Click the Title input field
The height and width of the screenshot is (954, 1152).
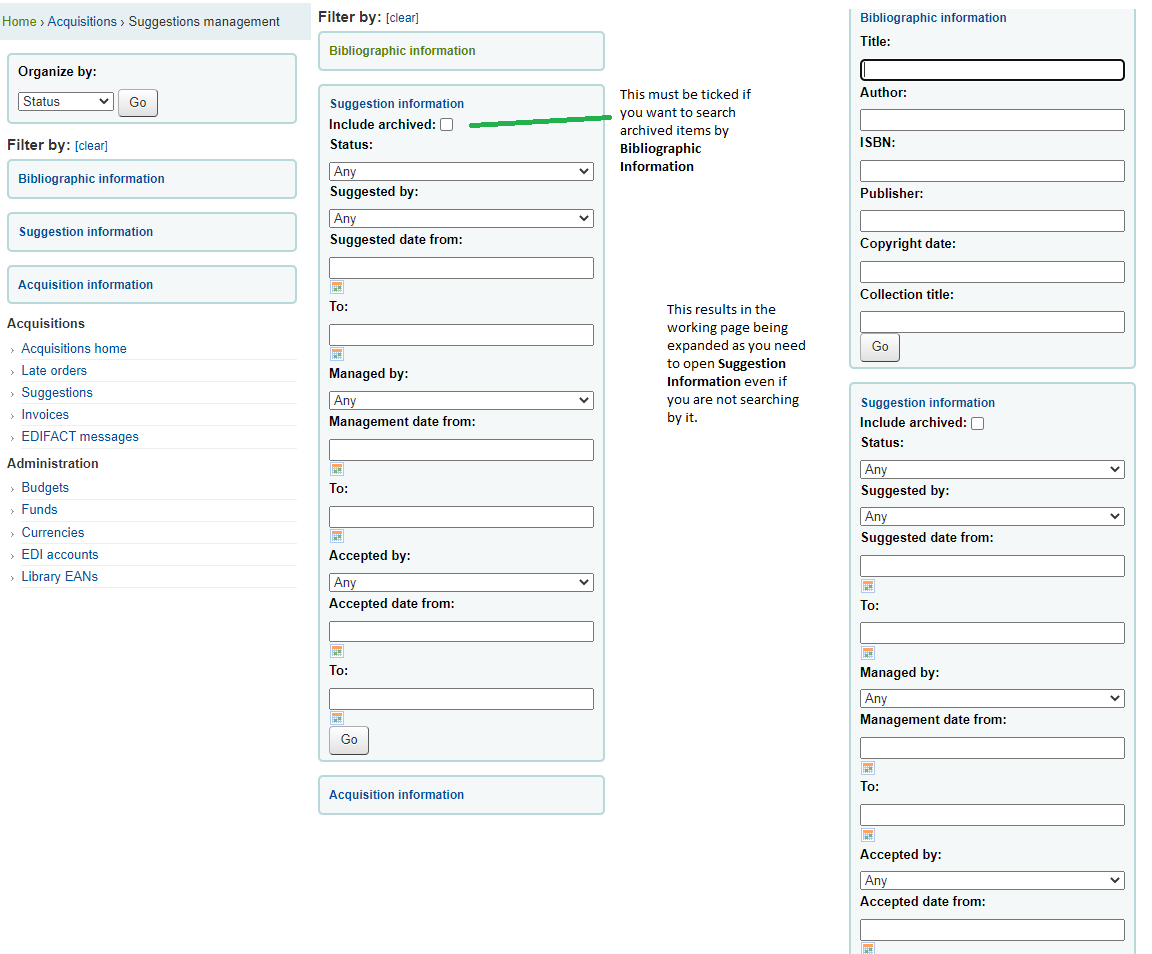(x=992, y=70)
